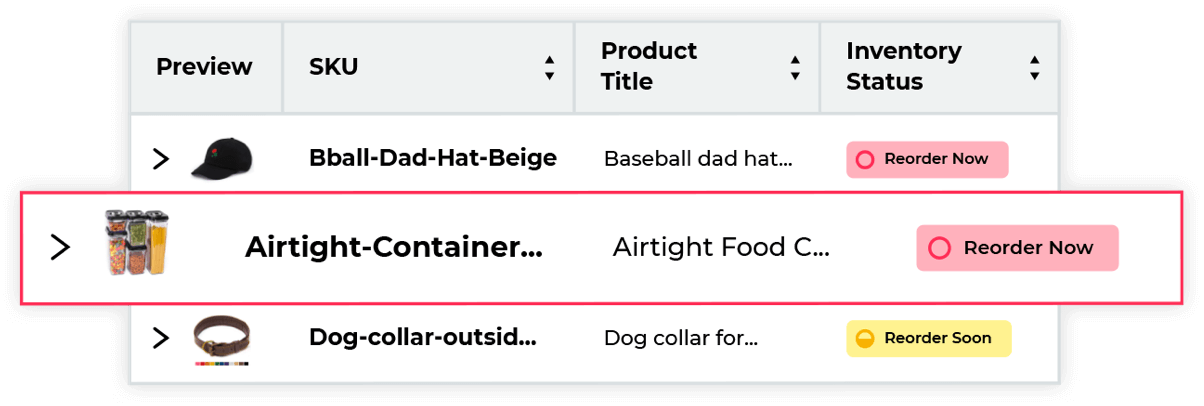This screenshot has width=1204, height=406.
Task: Click the Baseball dad hat product title
Action: [x=698, y=158]
